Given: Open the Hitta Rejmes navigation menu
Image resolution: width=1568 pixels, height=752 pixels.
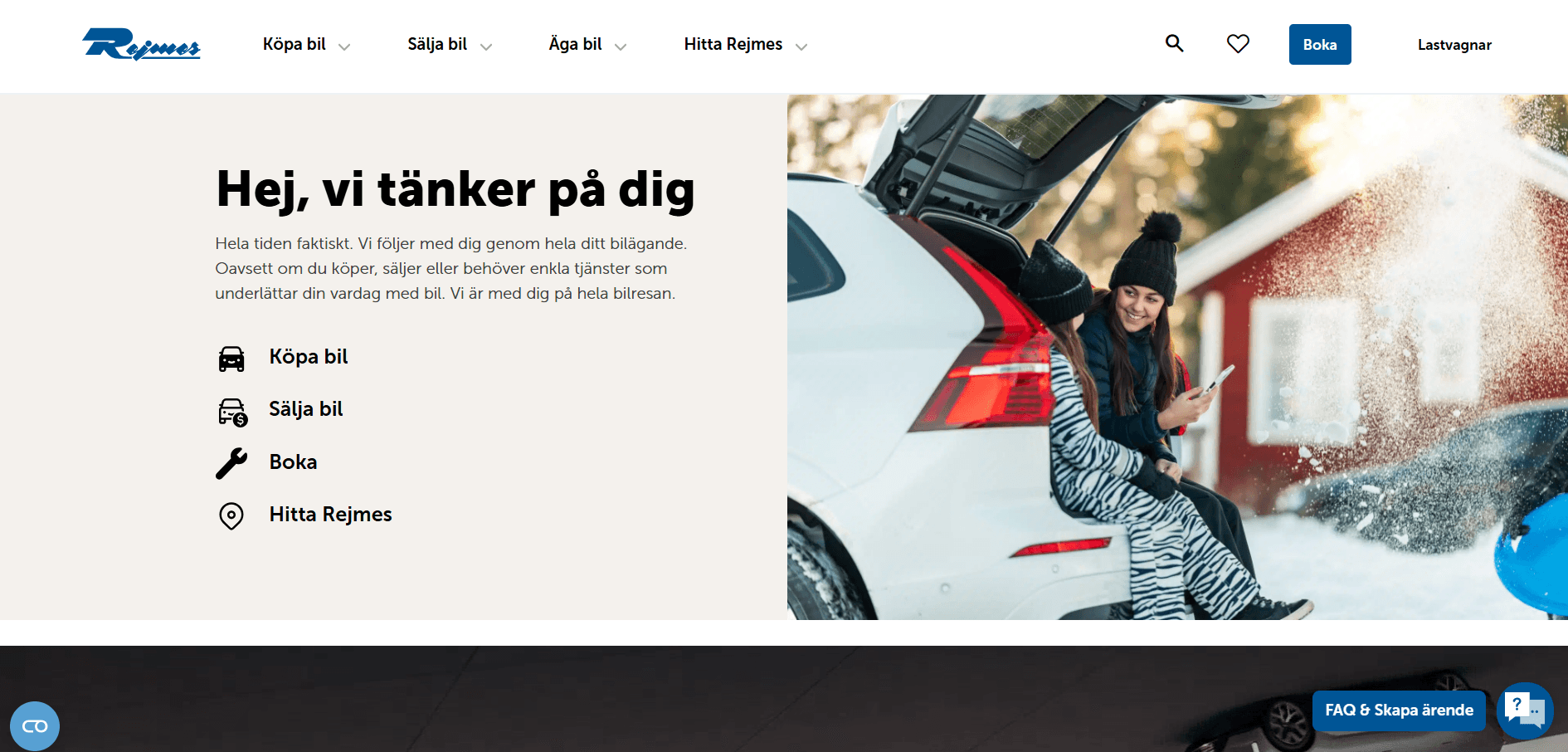Looking at the screenshot, I should coord(733,44).
